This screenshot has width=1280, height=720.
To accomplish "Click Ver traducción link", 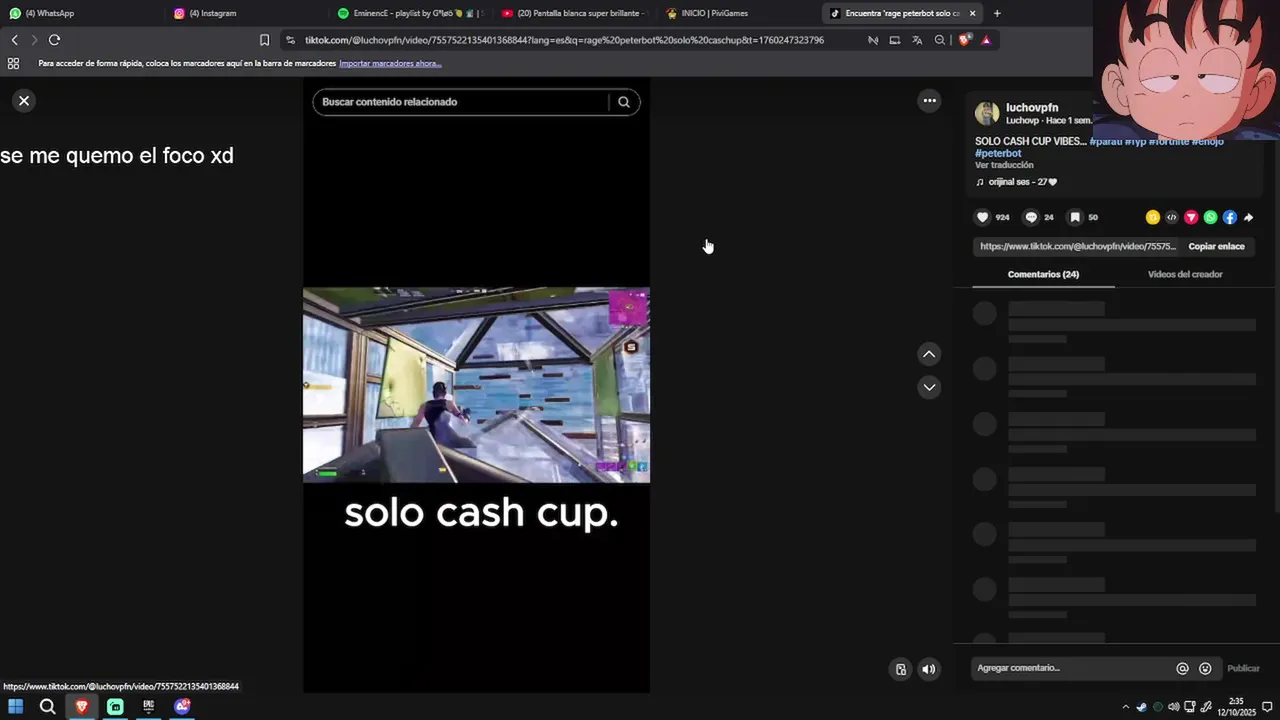I will point(1004,165).
